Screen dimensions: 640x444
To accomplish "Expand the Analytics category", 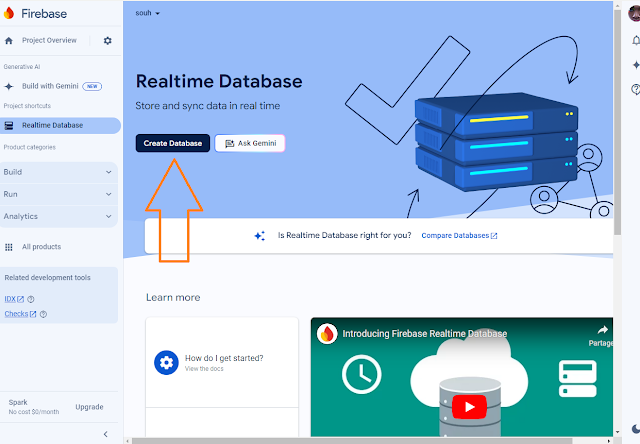I will coord(58,216).
